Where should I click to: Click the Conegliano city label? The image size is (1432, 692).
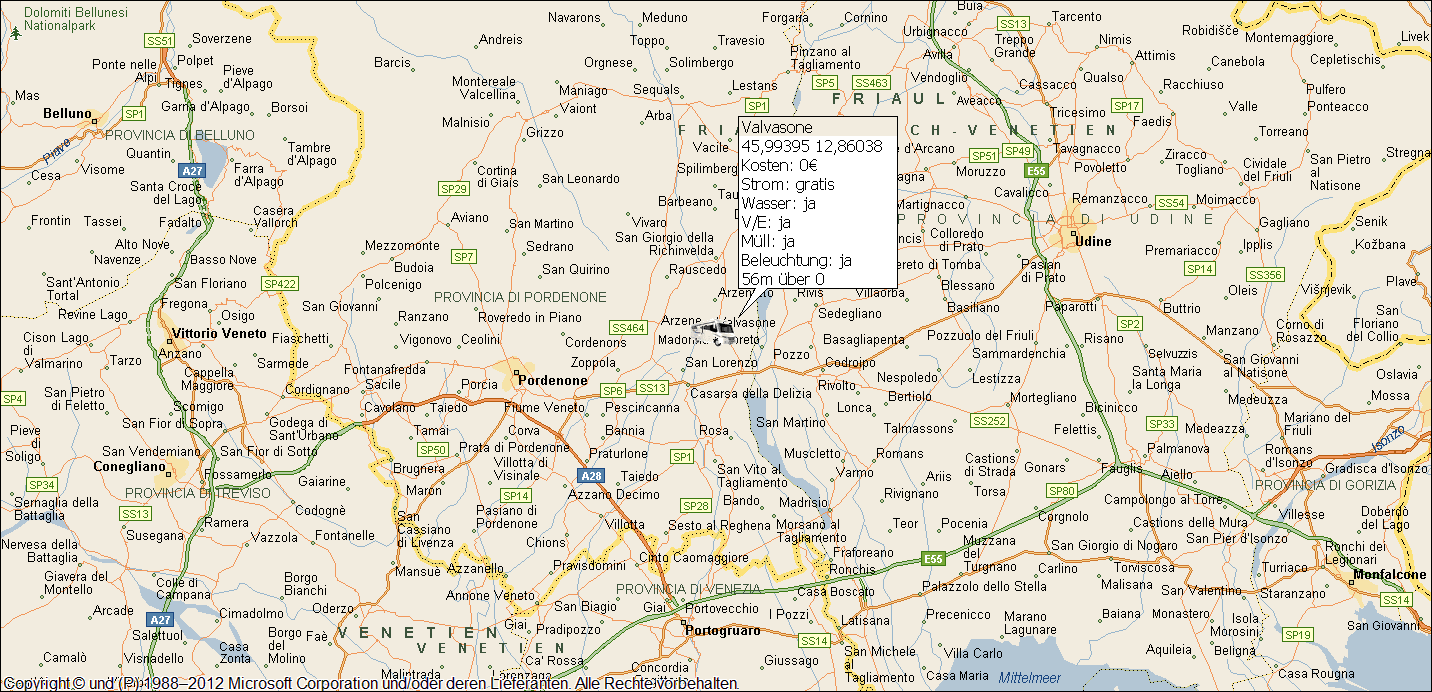click(x=127, y=466)
